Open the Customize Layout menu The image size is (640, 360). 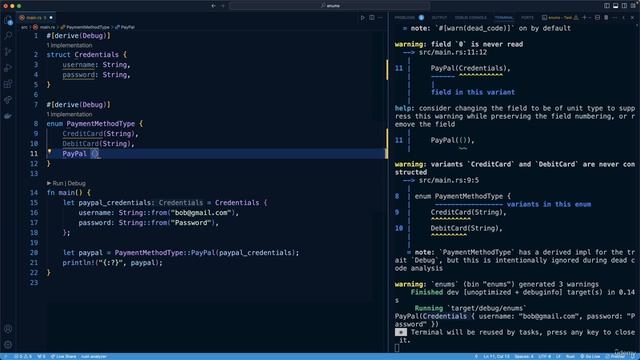pyautogui.click(x=633, y=6)
